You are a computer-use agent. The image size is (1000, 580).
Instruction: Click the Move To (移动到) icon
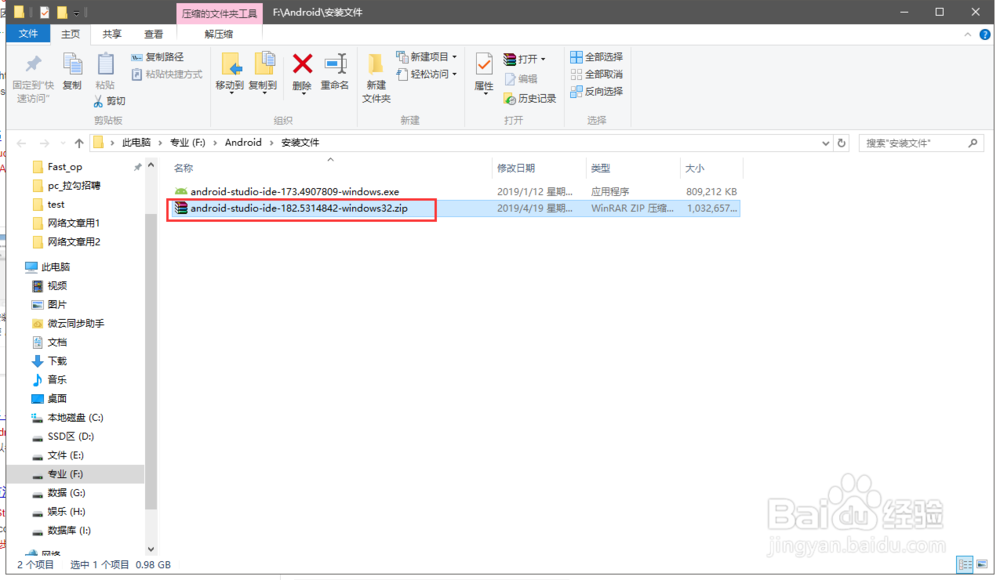coord(230,64)
